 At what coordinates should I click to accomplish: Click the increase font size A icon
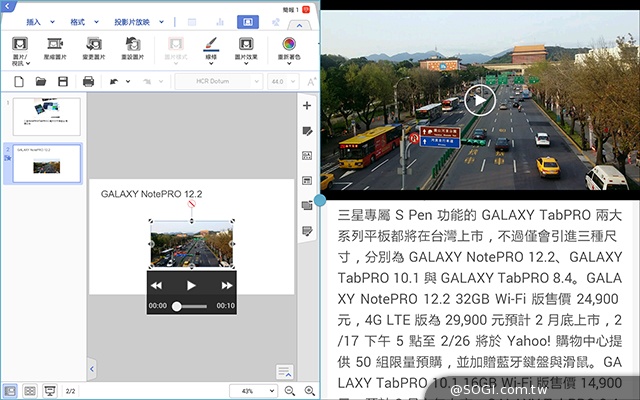311,82
